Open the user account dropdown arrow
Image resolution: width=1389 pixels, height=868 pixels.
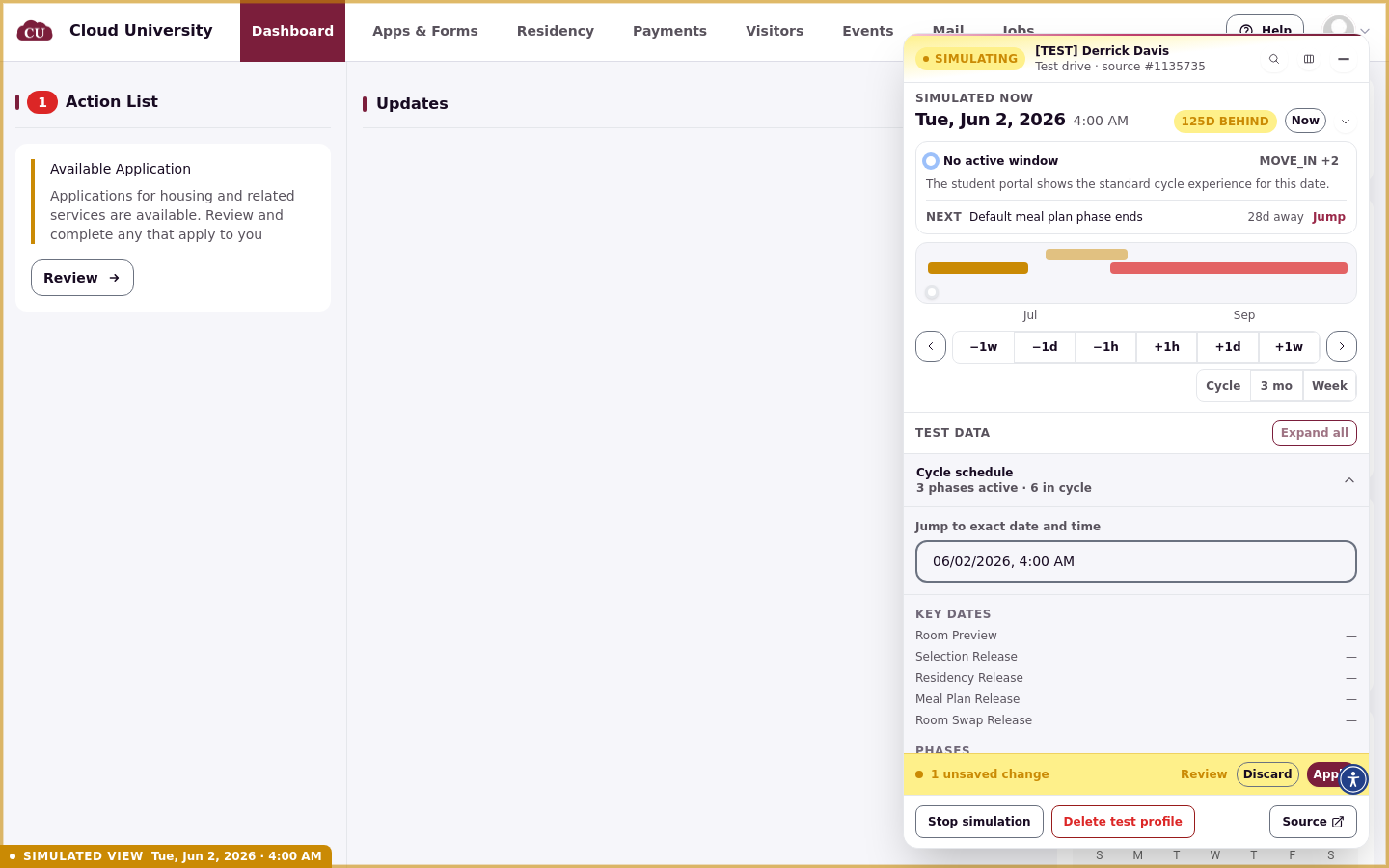[x=1365, y=31]
